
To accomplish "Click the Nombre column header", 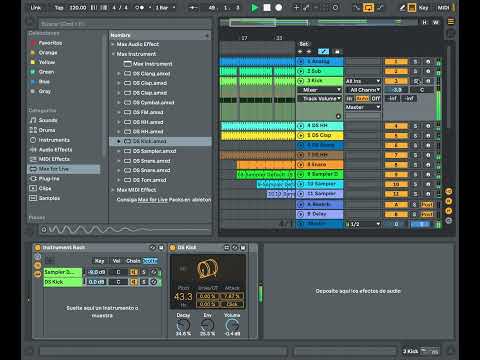I will click(160, 35).
